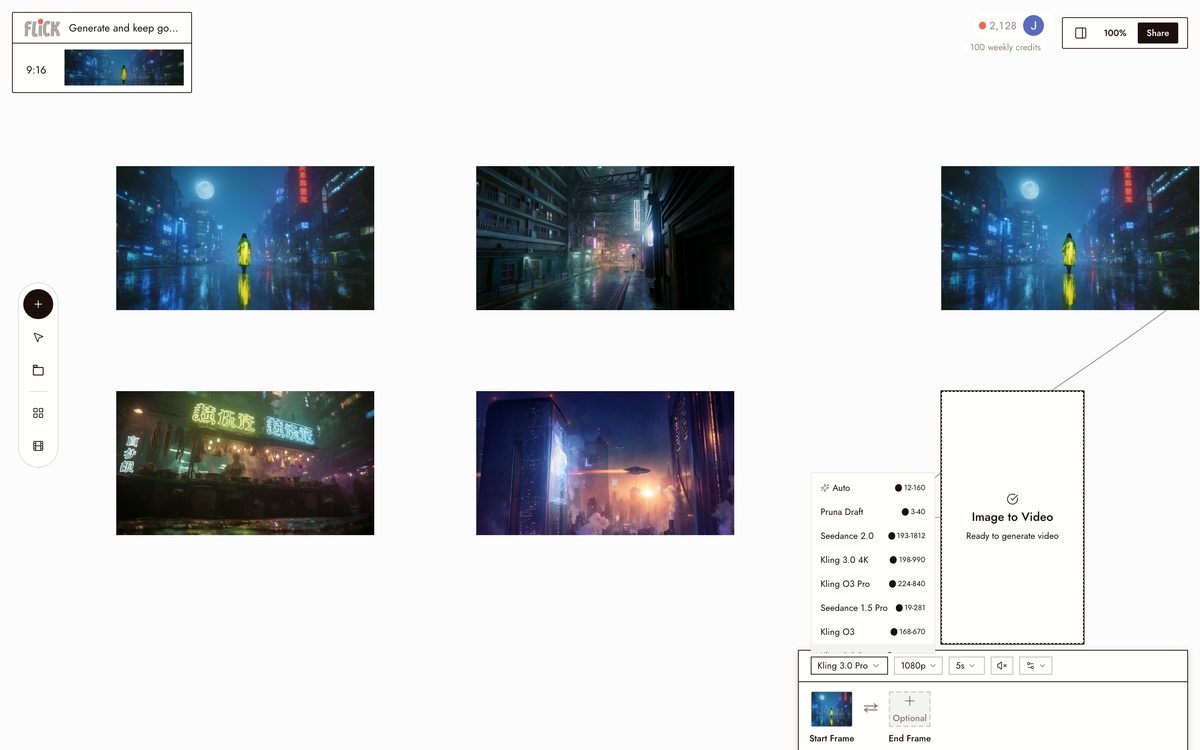
Task: Click the 100% zoom level
Action: [x=1114, y=33]
